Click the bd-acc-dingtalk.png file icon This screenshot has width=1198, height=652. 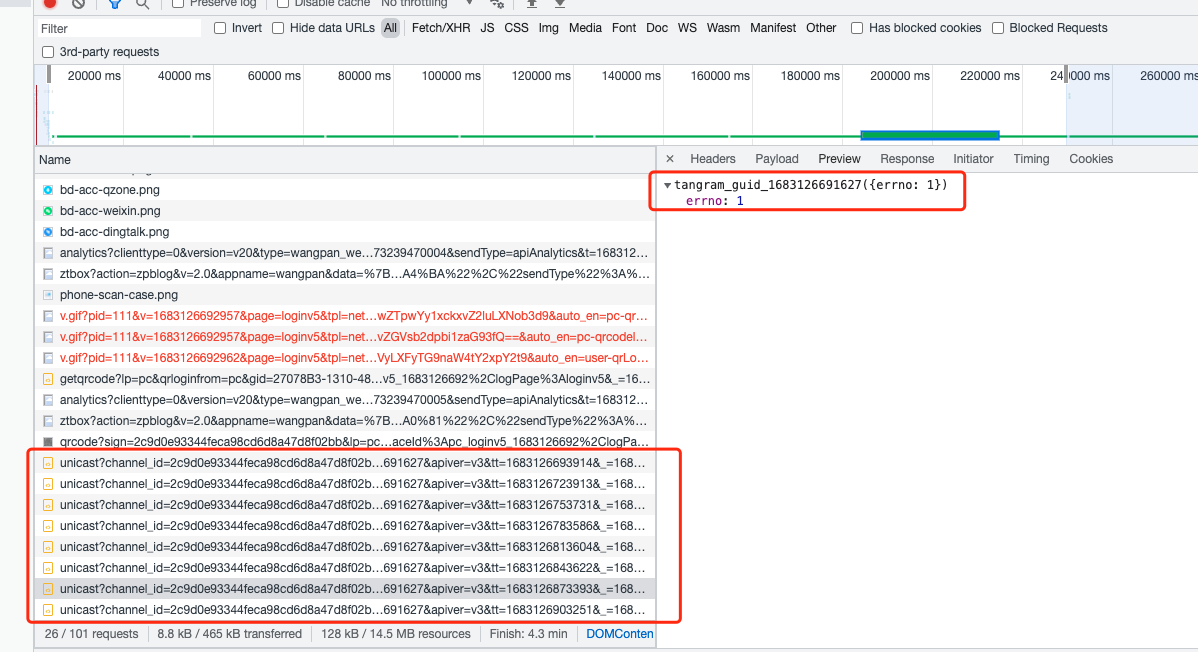[48, 232]
